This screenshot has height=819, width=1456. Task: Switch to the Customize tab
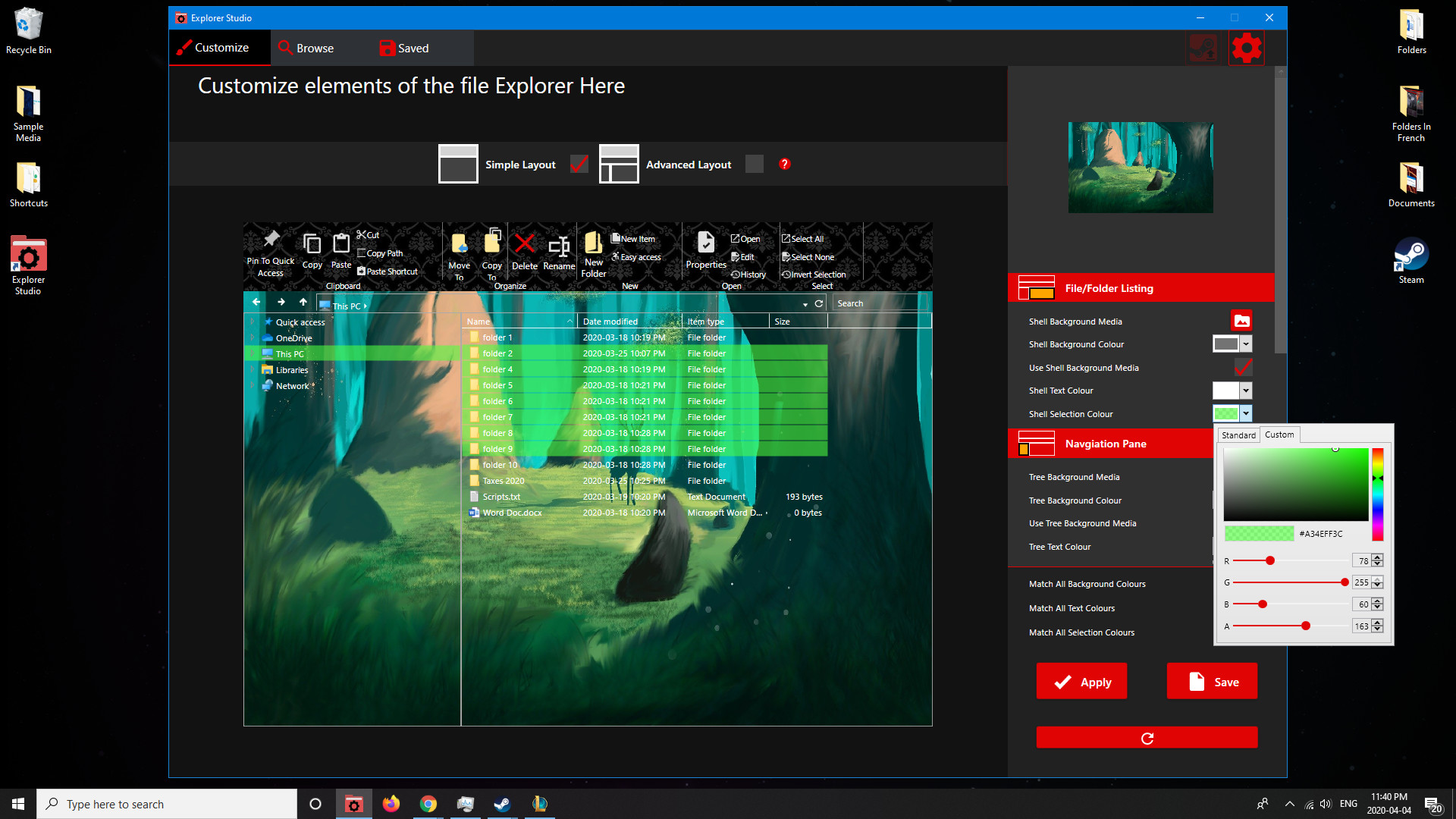(x=220, y=48)
